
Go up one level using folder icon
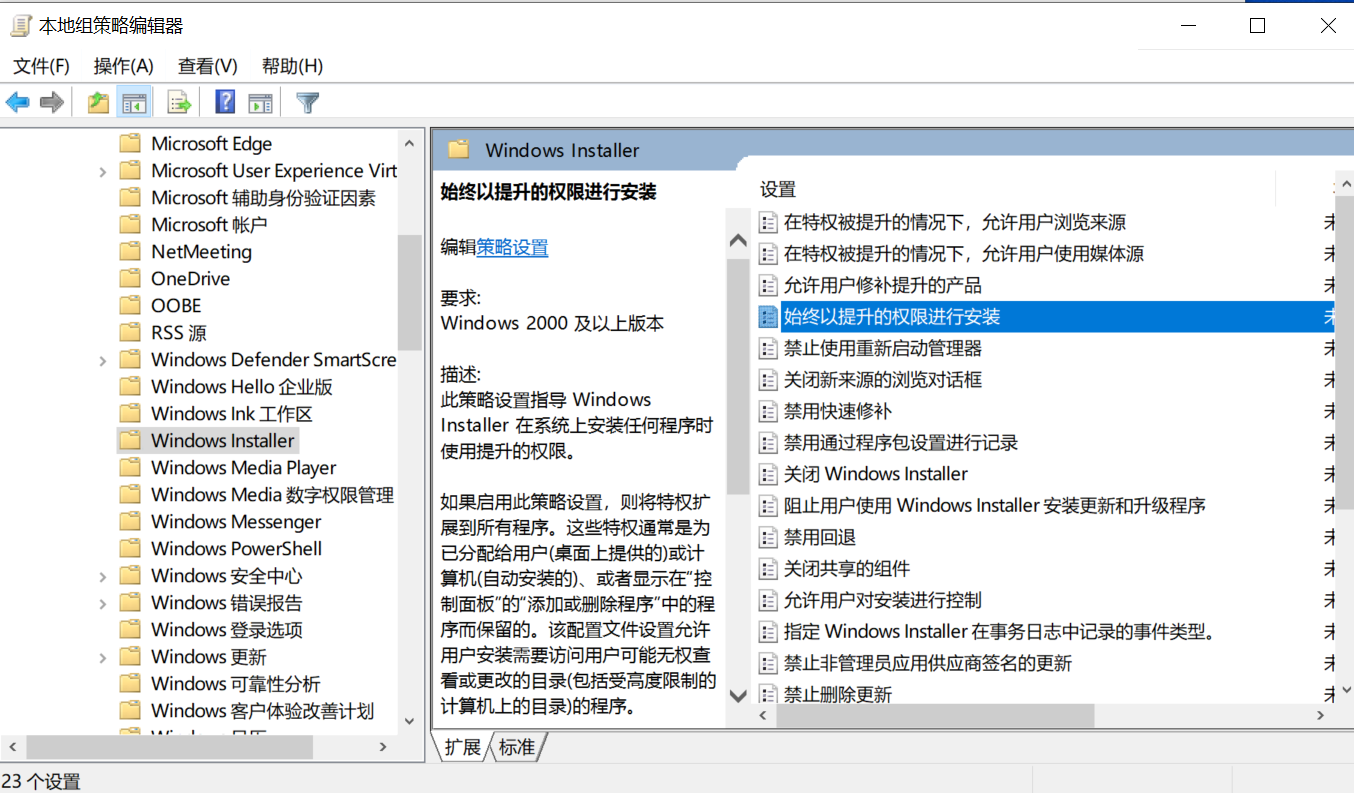[98, 102]
